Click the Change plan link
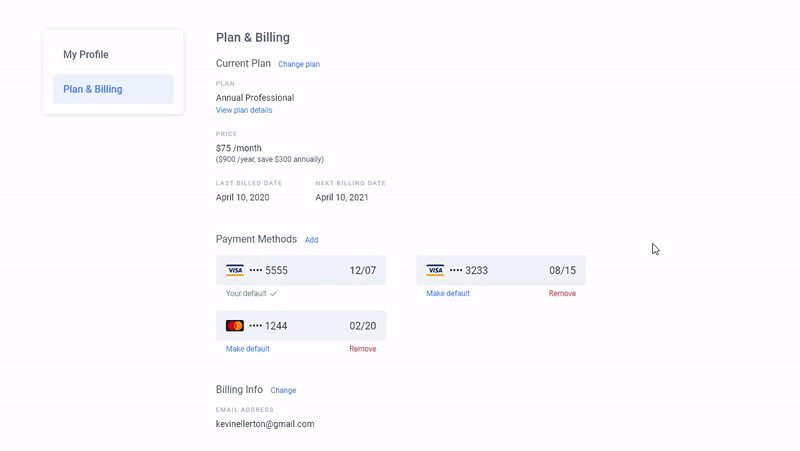This screenshot has width=800, height=451. [299, 64]
